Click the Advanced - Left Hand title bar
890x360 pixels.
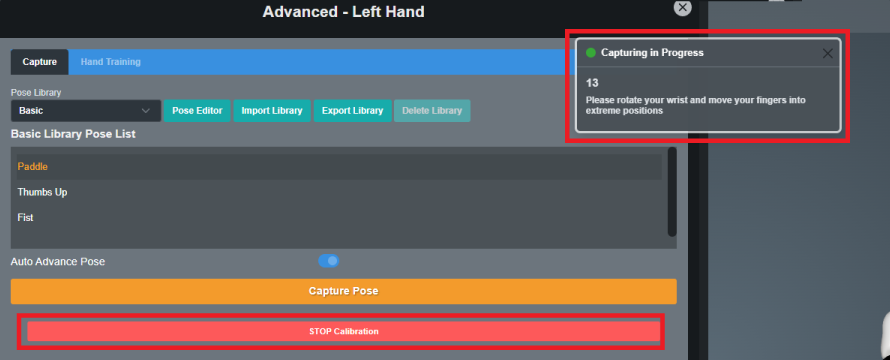pyautogui.click(x=343, y=11)
